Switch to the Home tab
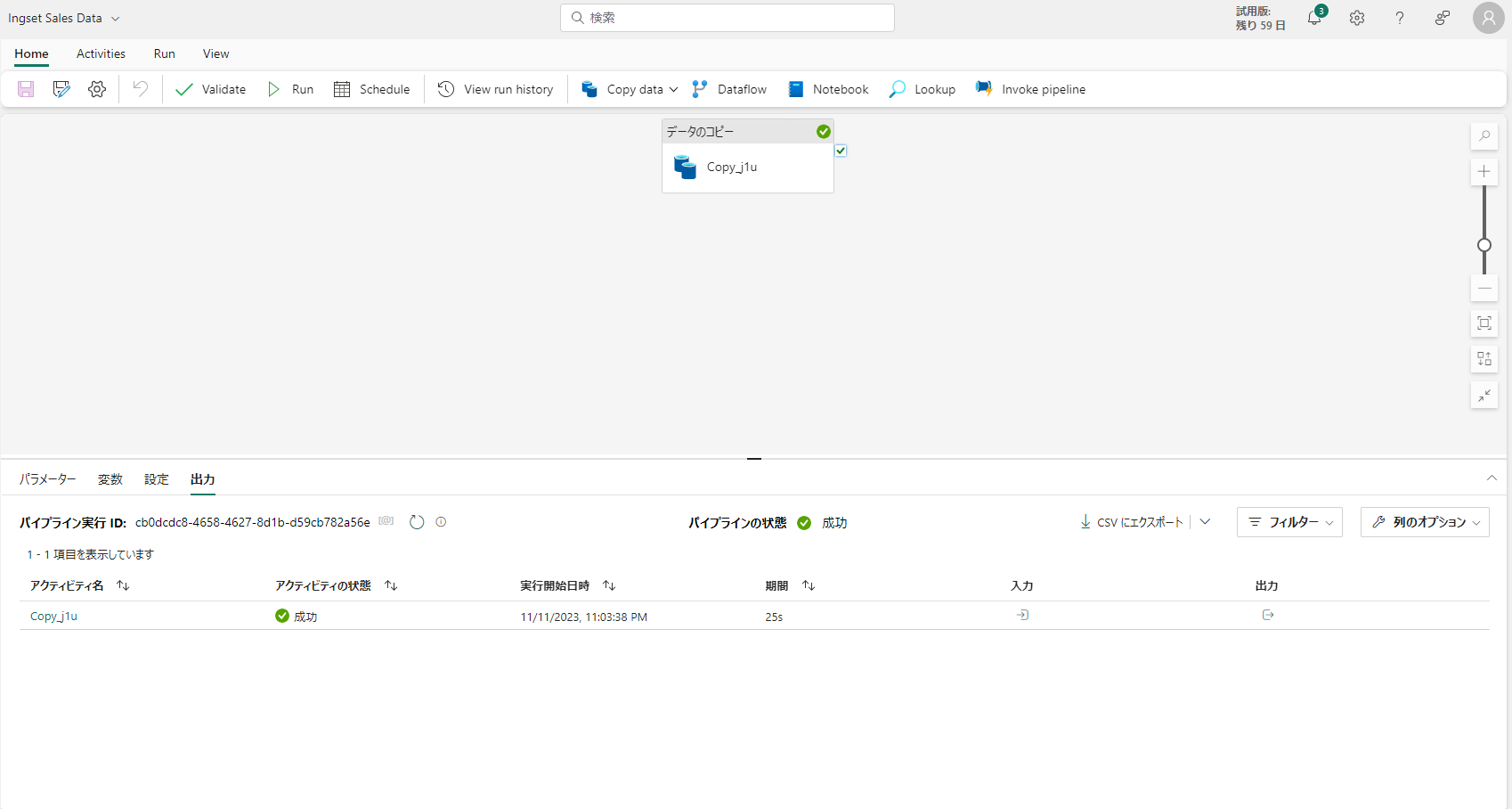 [31, 54]
